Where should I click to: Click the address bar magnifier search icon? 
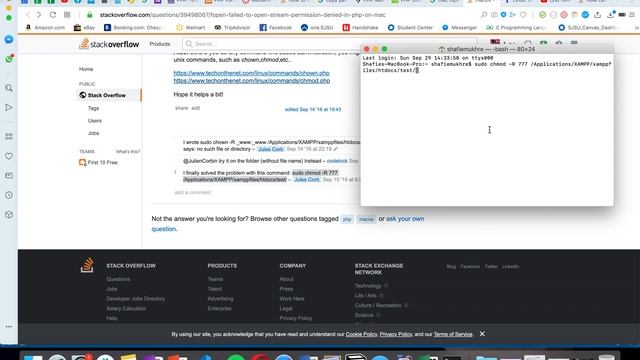[x=484, y=15]
